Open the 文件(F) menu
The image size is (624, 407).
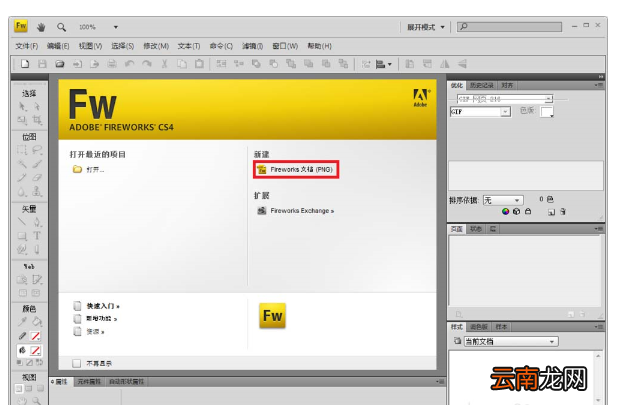click(x=27, y=46)
